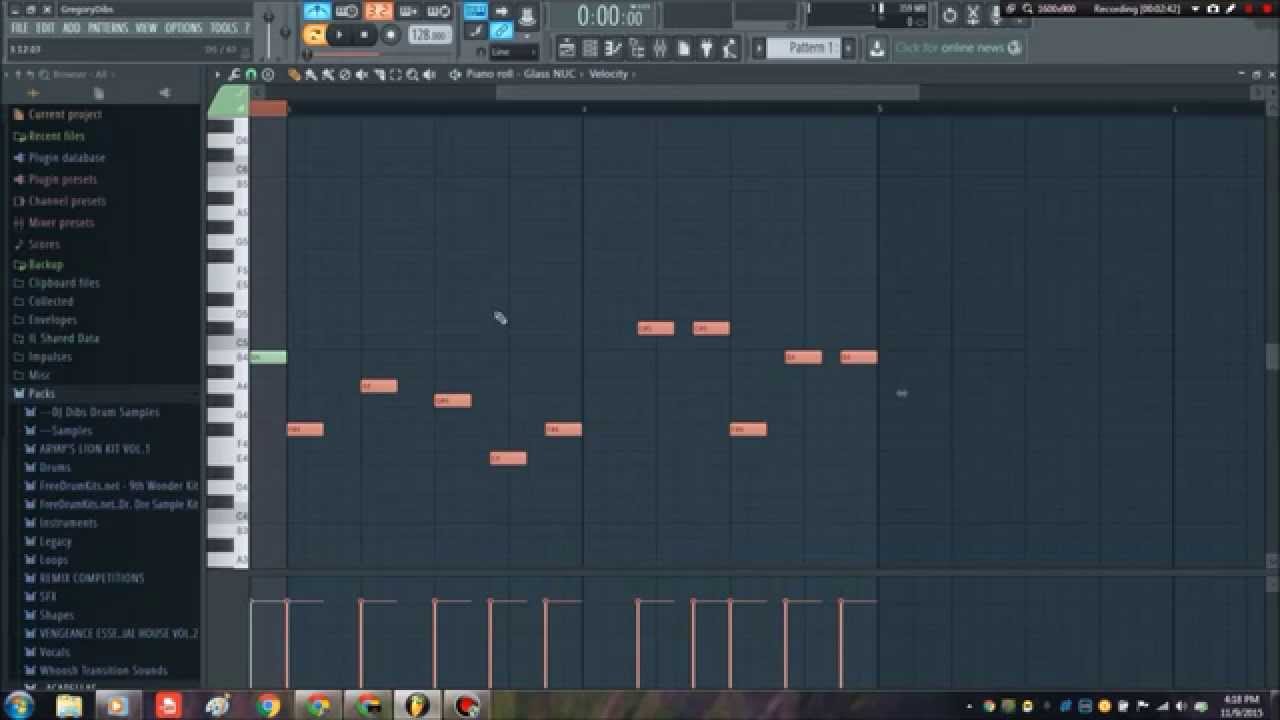
Task: Toggle the metronome button
Action: click(316, 11)
